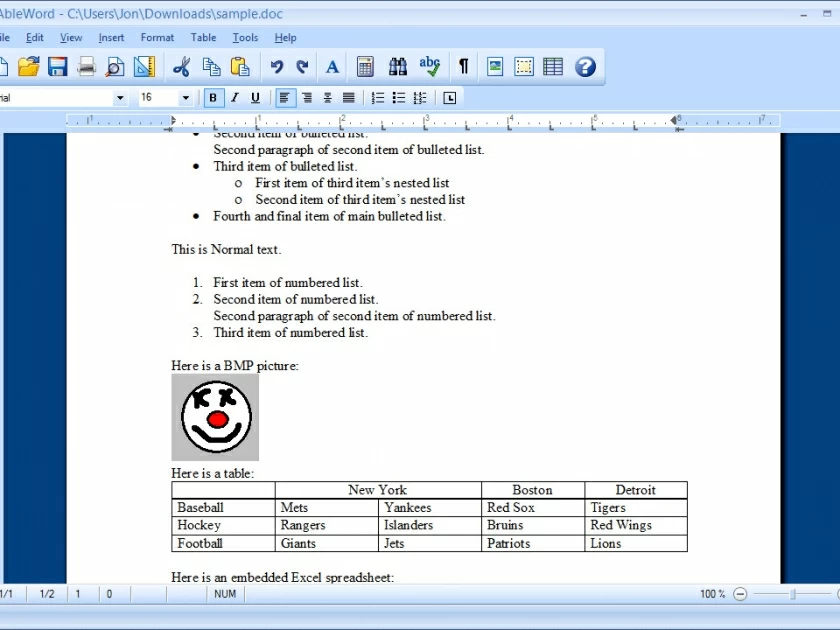Viewport: 840px width, 630px height.
Task: Open AbleWord Help with the question mark icon
Action: pos(584,66)
